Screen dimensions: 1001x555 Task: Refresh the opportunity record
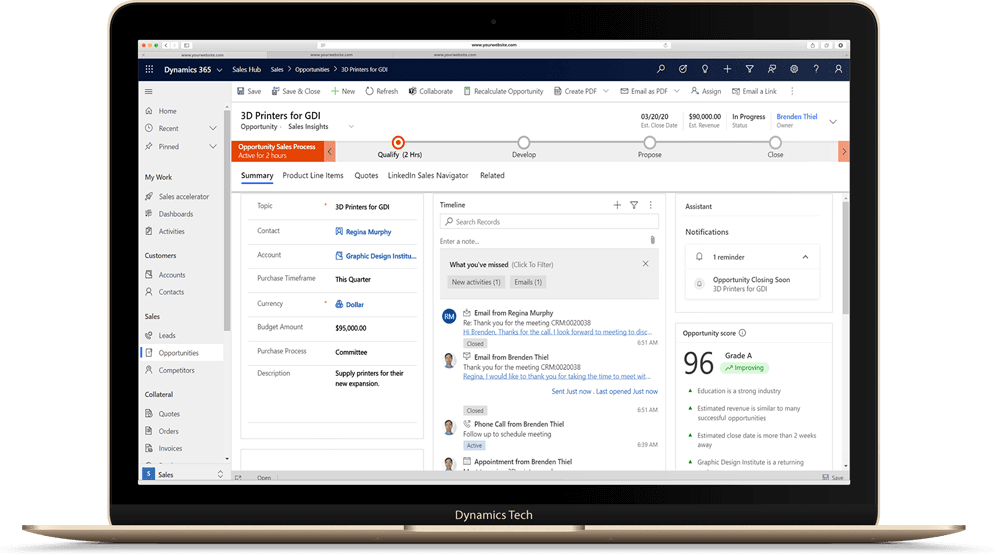381,91
